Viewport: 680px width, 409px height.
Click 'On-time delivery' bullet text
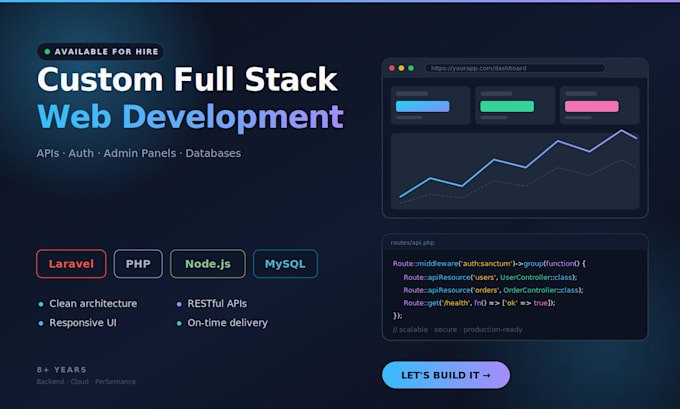tap(228, 323)
